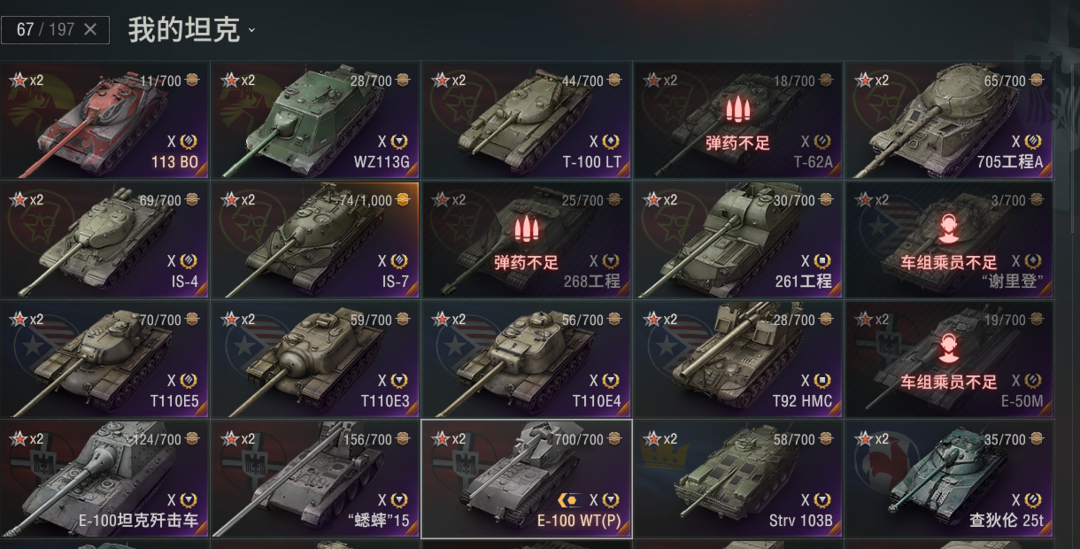Click crew shortage headset icon on E-50M

948,349
